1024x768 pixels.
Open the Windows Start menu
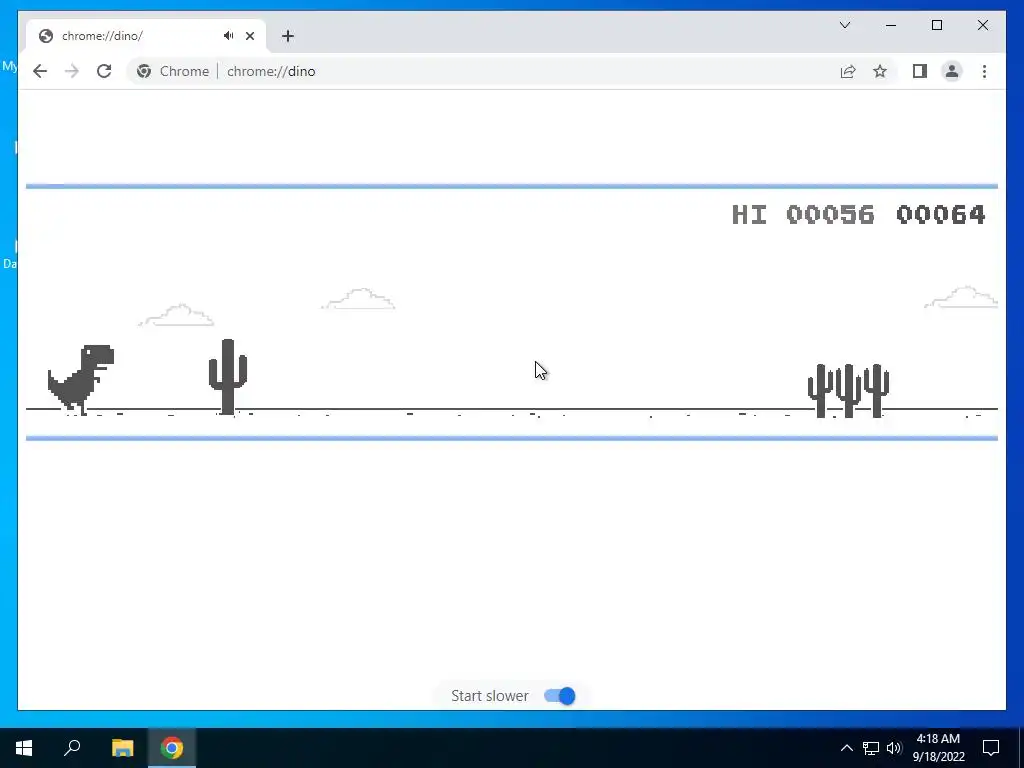coord(24,748)
